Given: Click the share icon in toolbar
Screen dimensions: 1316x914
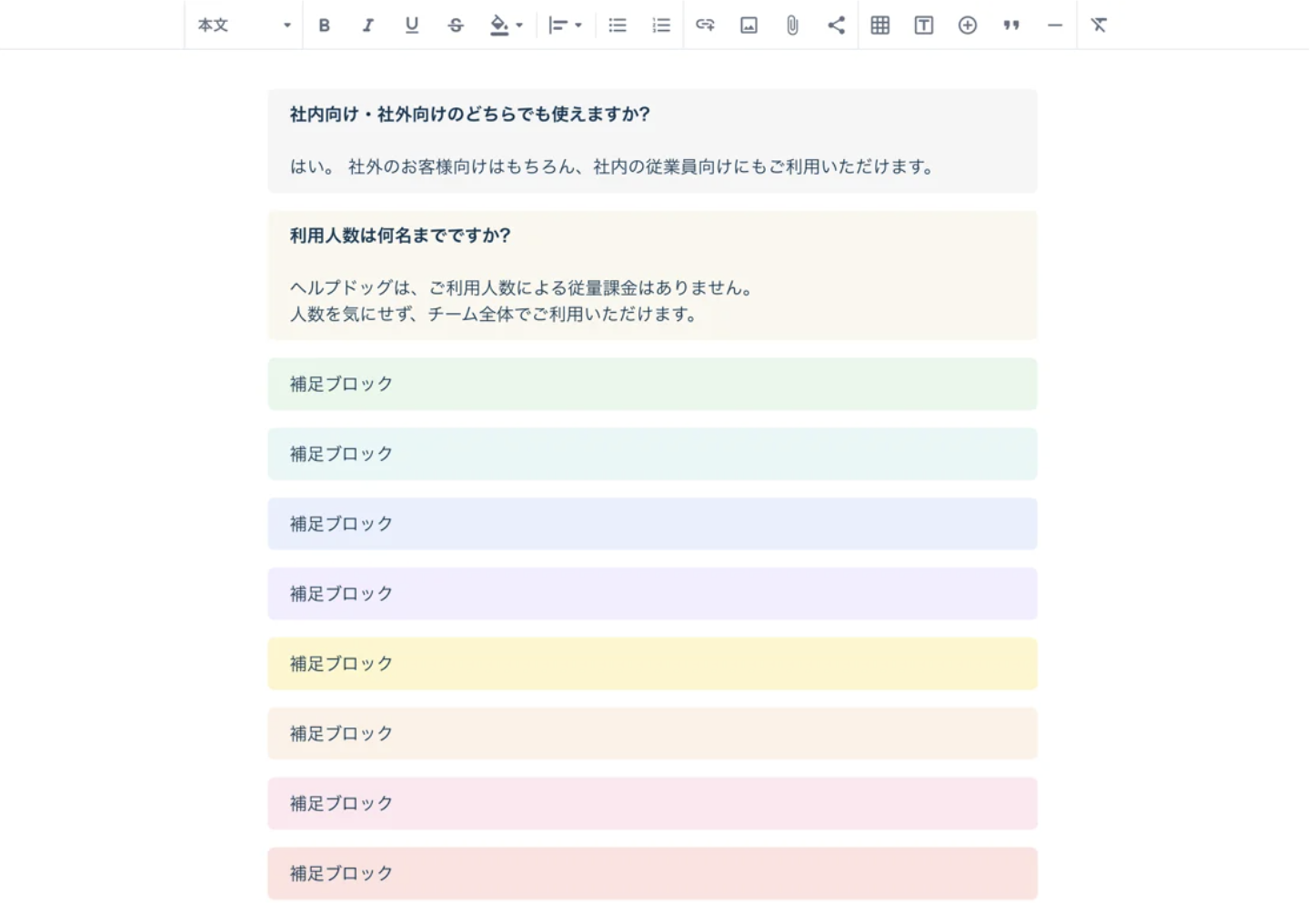Looking at the screenshot, I should (x=836, y=25).
